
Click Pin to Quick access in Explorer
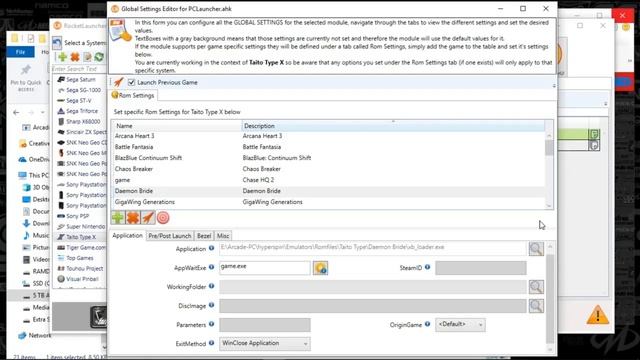[26, 78]
